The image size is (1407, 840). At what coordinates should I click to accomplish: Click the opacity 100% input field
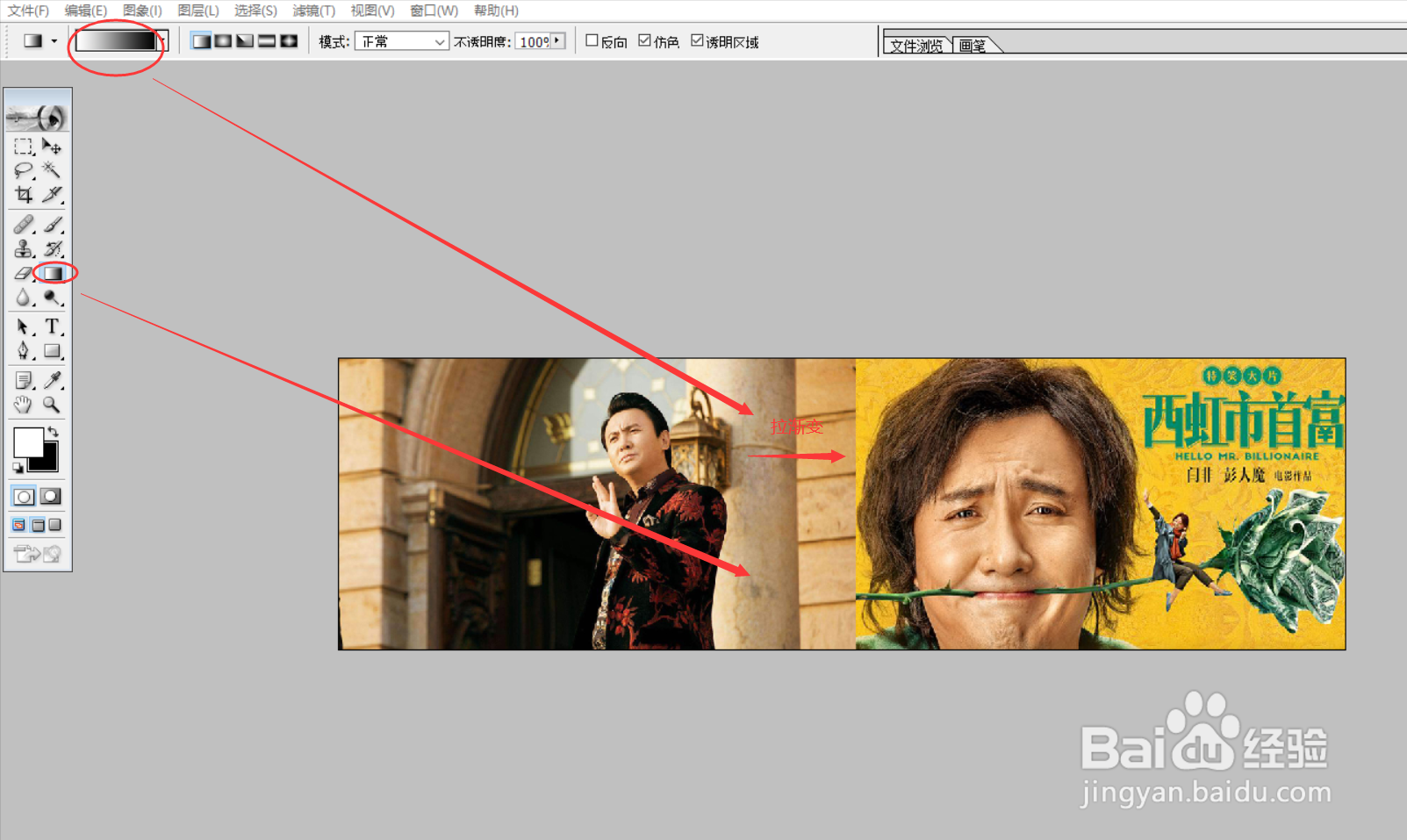click(533, 41)
